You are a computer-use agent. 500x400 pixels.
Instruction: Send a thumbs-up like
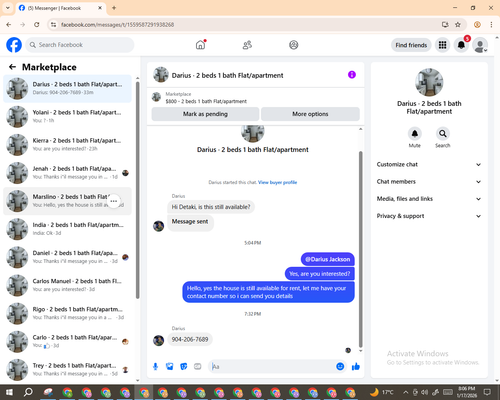coord(356,367)
